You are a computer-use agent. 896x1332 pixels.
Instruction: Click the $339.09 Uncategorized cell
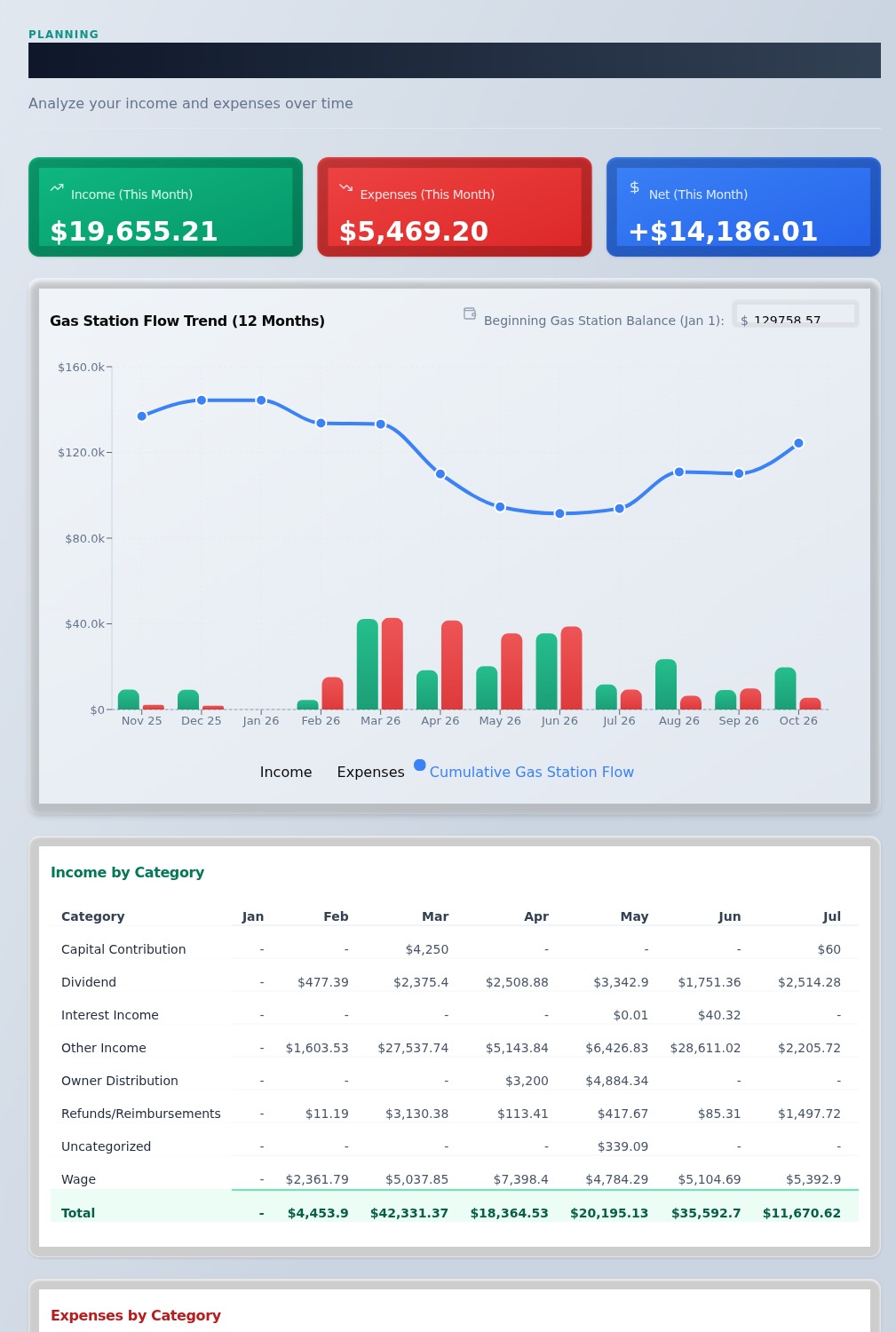click(622, 1146)
